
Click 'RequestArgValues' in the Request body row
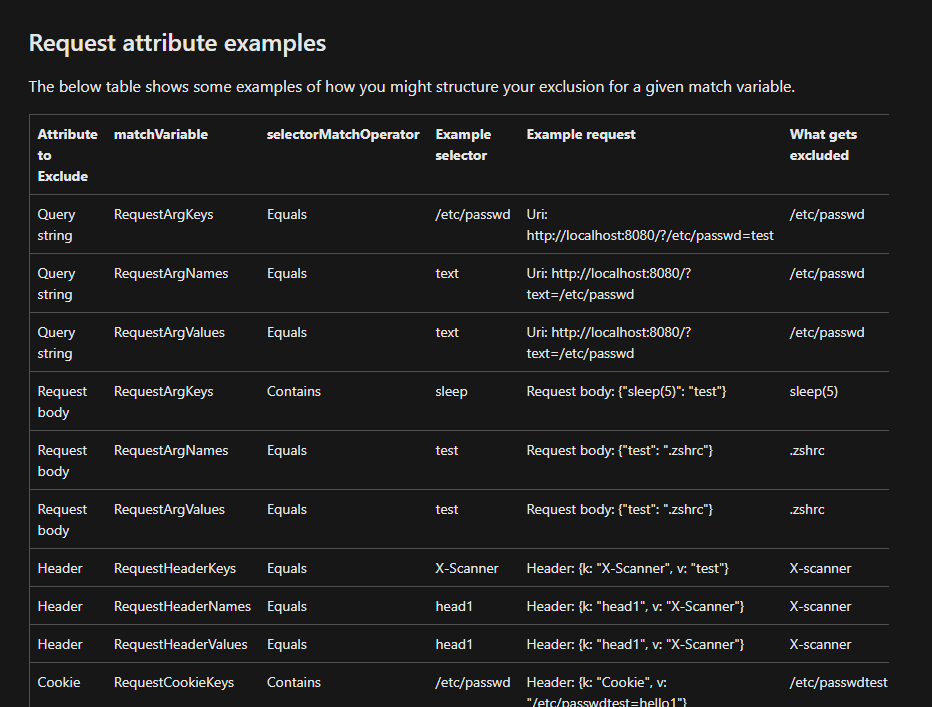pyautogui.click(x=169, y=508)
